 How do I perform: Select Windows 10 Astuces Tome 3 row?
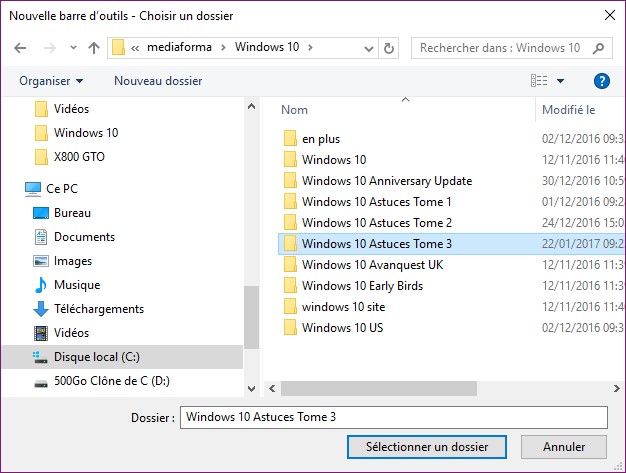pos(452,244)
